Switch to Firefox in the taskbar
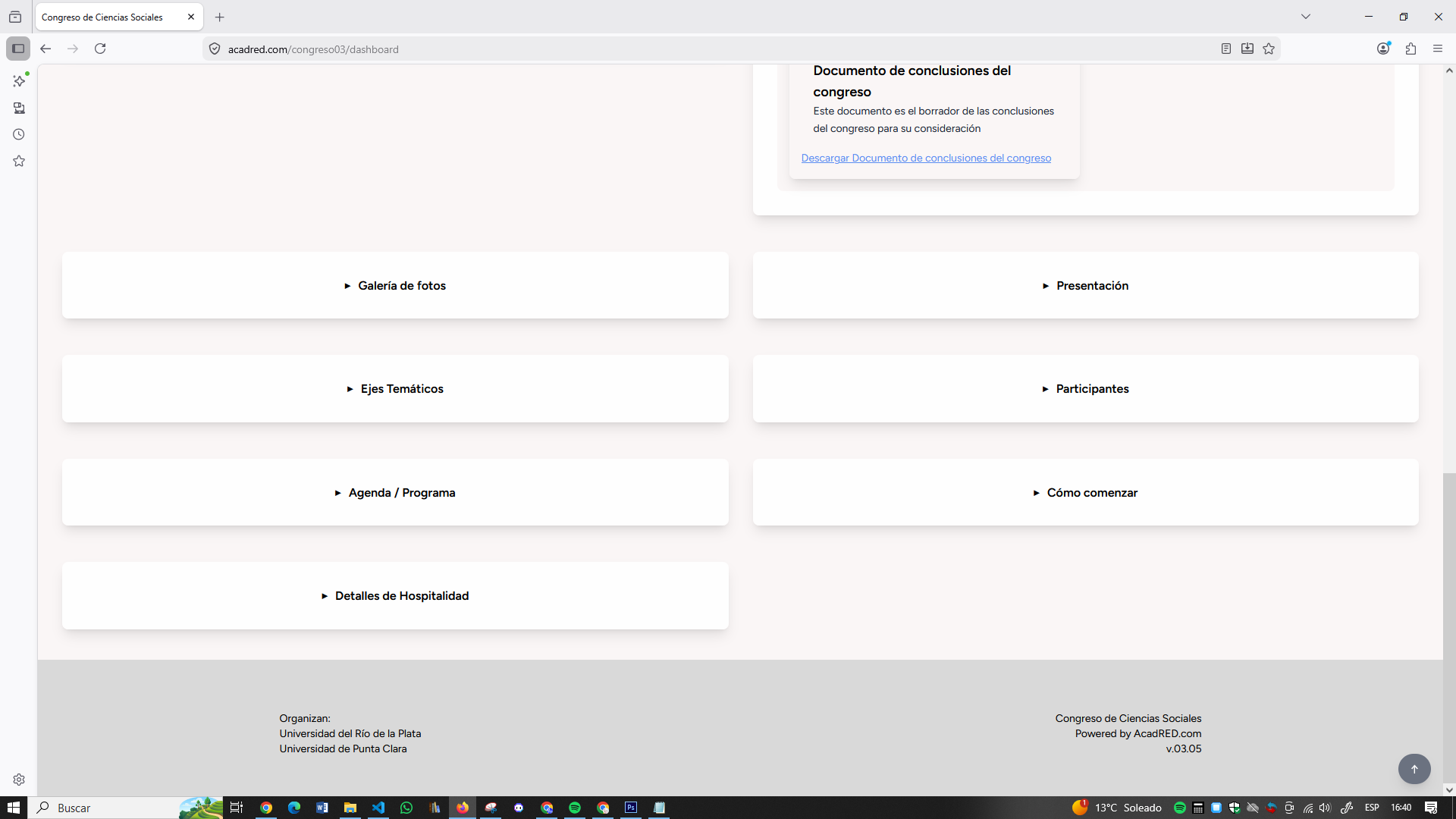 coord(463,808)
